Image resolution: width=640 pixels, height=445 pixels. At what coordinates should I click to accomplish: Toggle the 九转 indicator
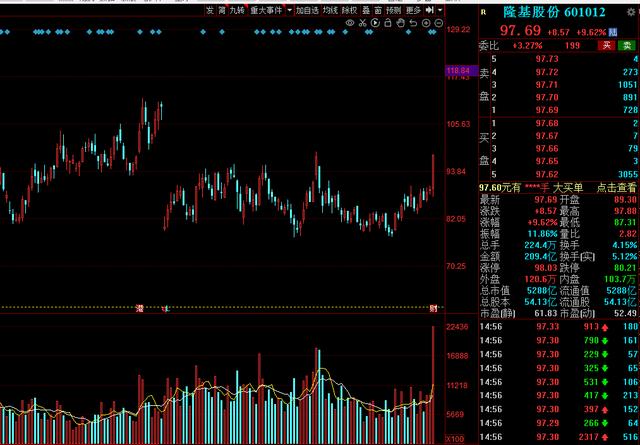coord(237,10)
